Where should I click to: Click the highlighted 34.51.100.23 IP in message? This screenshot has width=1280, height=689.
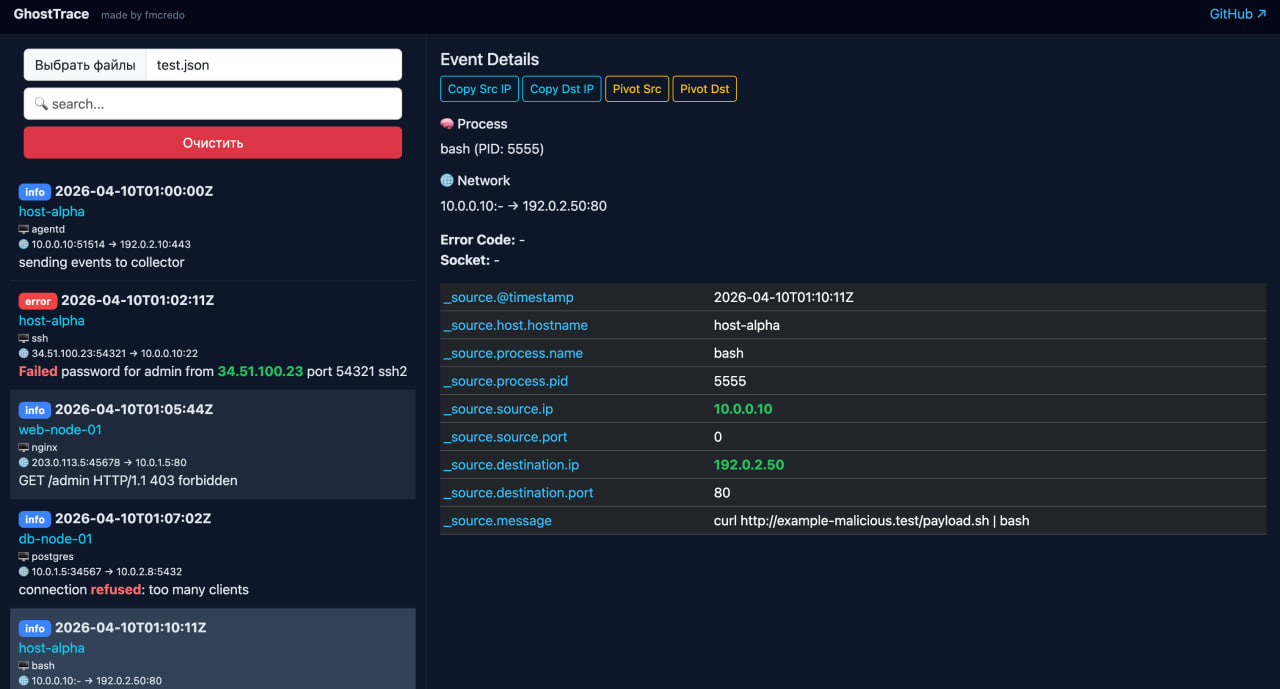point(260,371)
